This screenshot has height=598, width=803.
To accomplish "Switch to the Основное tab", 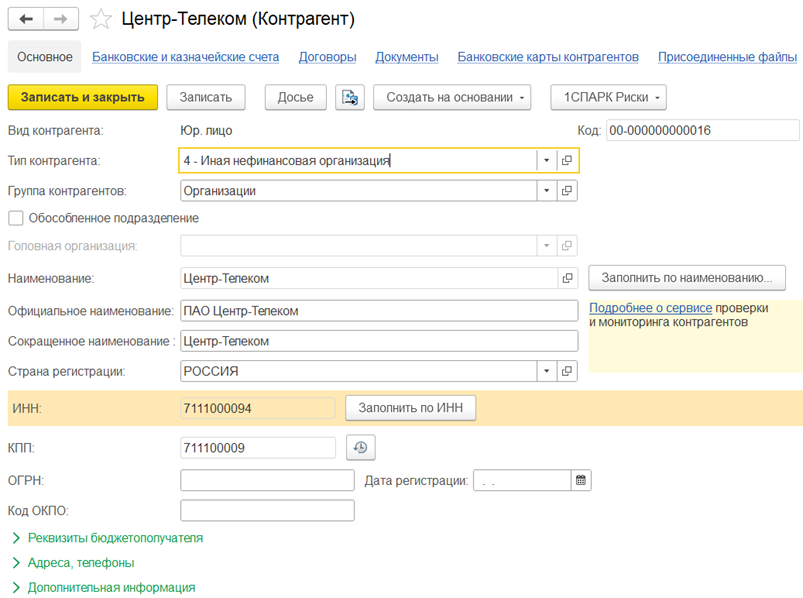I will coord(45,57).
